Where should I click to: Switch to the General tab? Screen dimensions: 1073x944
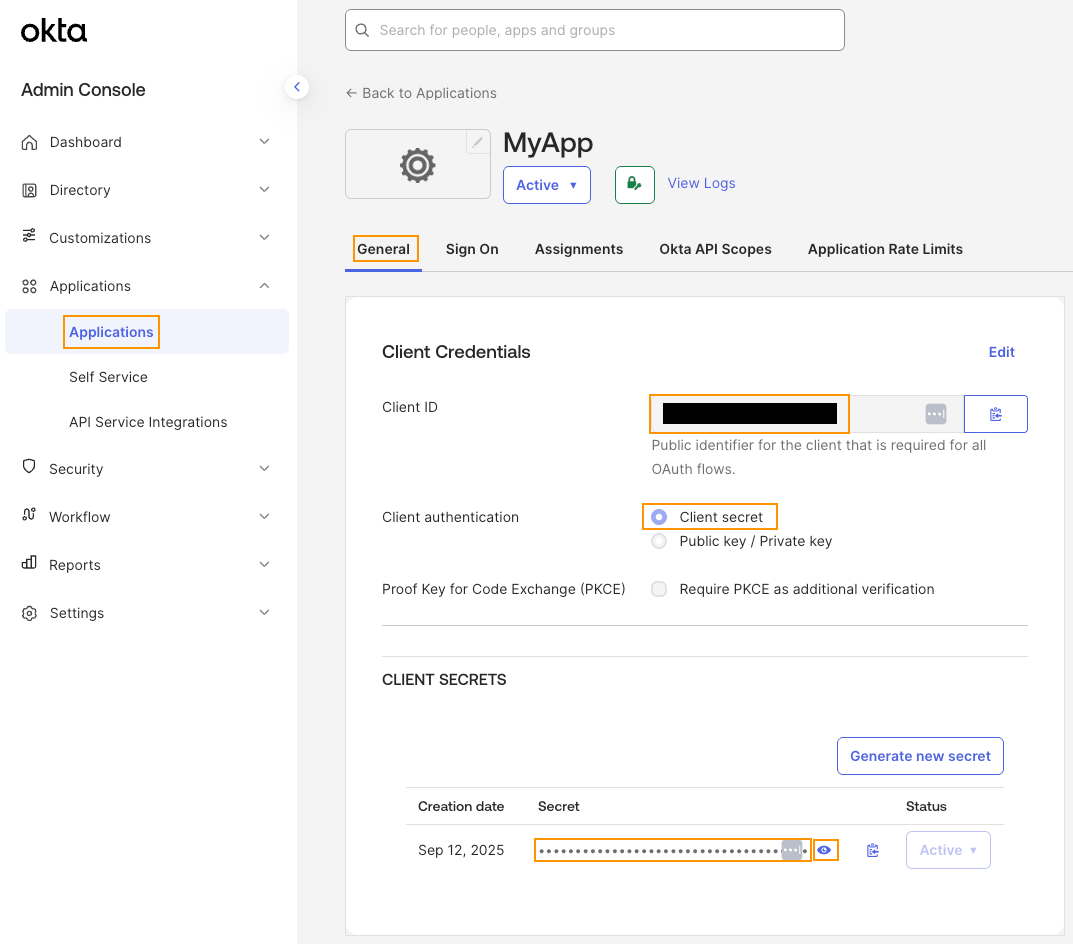(383, 249)
